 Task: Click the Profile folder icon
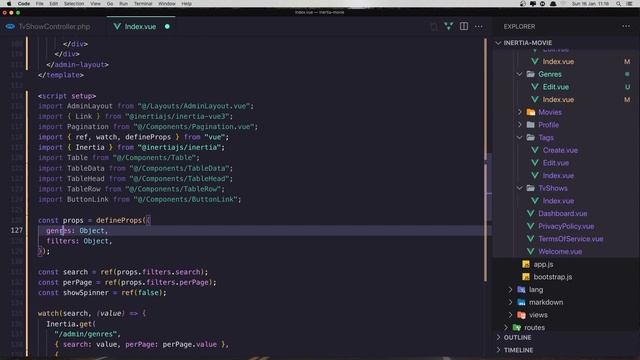pos(531,125)
